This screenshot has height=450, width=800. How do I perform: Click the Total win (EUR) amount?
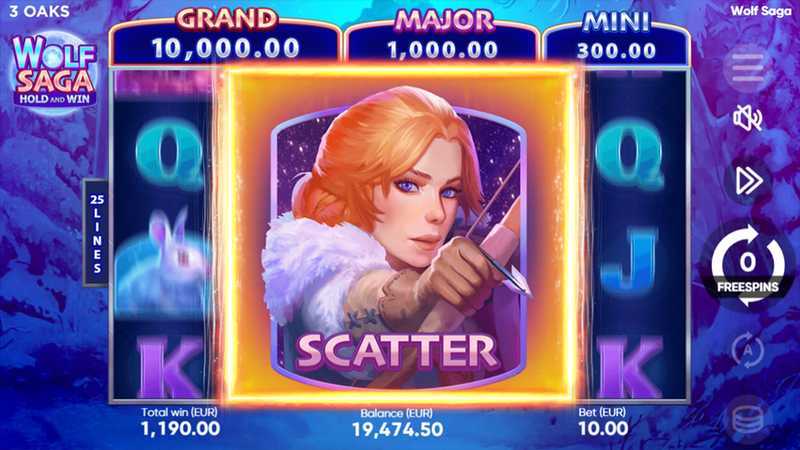(x=181, y=429)
